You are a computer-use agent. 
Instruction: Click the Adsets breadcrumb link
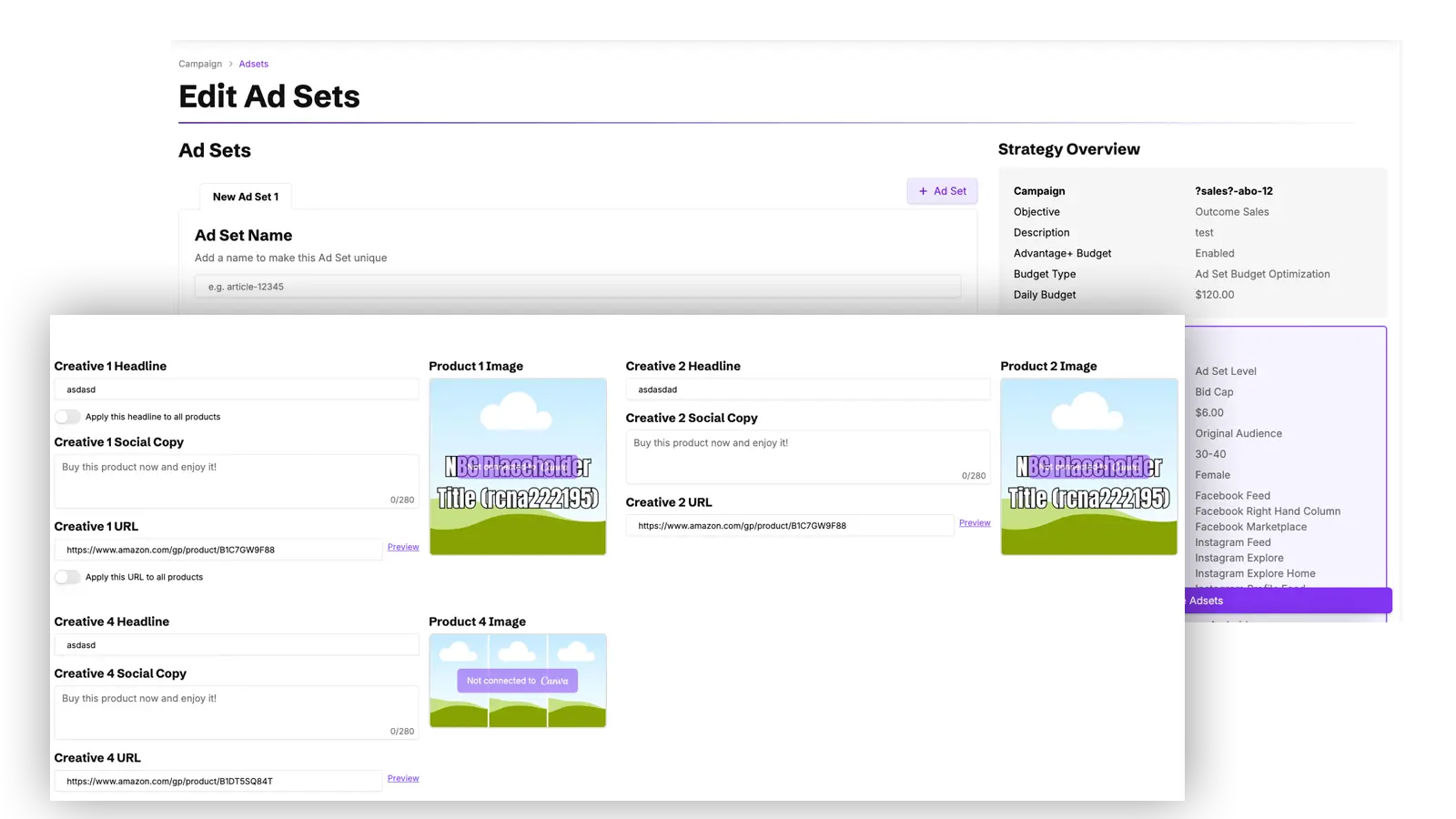tap(253, 64)
